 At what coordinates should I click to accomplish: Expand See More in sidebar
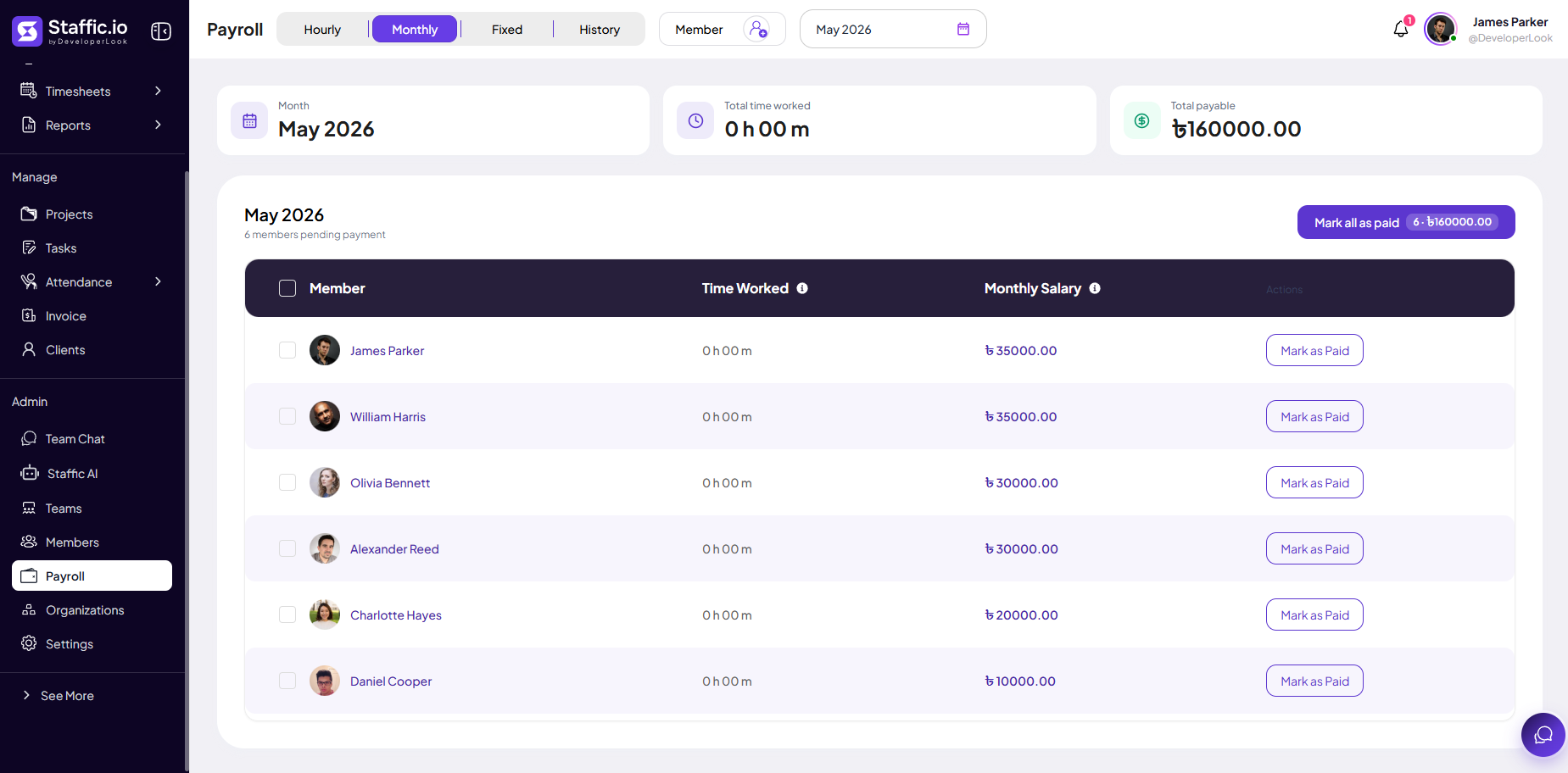click(58, 695)
